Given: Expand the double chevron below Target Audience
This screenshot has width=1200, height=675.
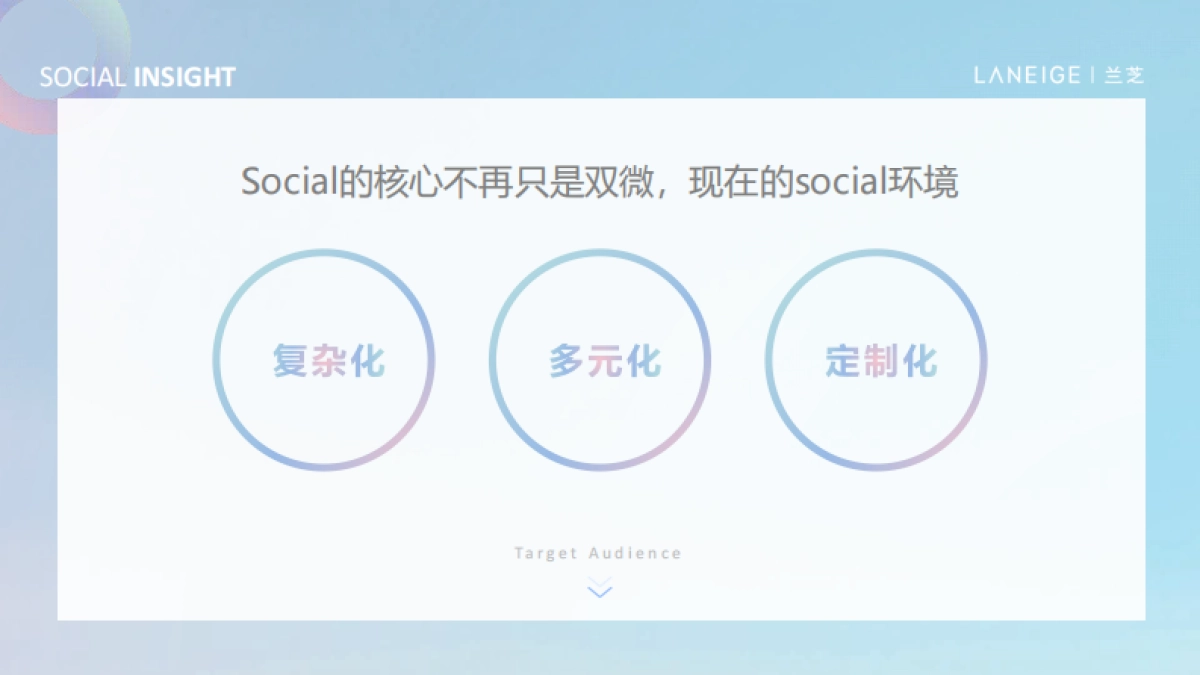Looking at the screenshot, I should point(598,588).
